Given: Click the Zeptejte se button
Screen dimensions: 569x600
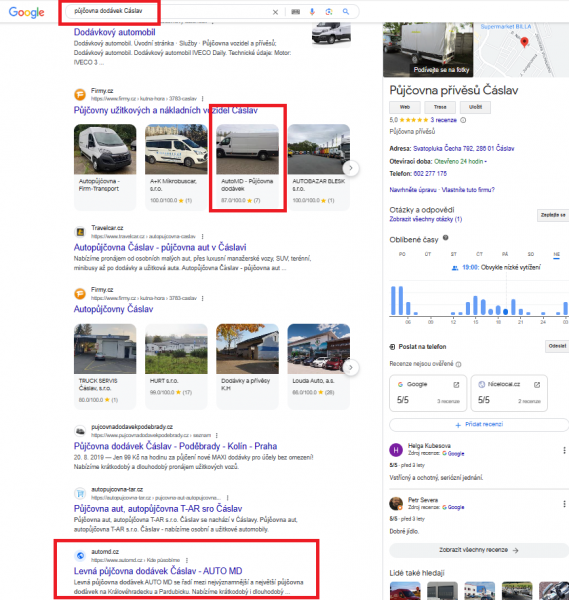Looking at the screenshot, I should [553, 215].
